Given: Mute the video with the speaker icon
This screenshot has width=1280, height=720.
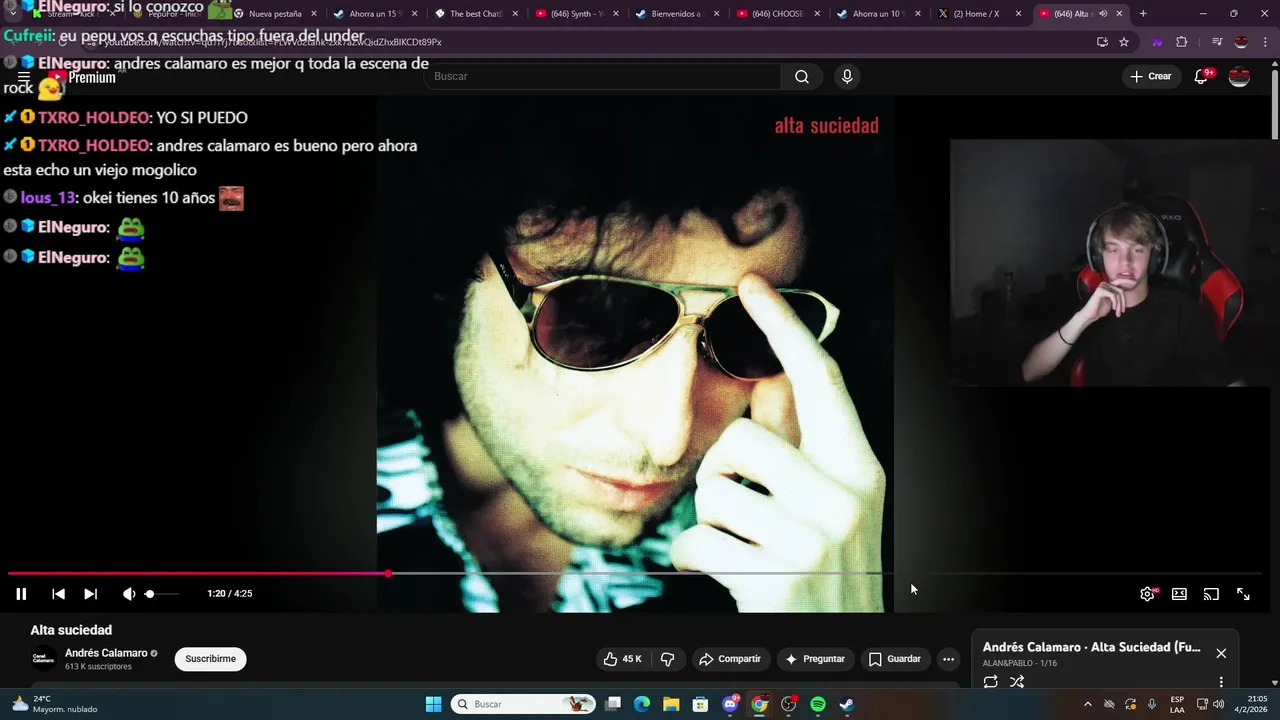Looking at the screenshot, I should pyautogui.click(x=128, y=594).
